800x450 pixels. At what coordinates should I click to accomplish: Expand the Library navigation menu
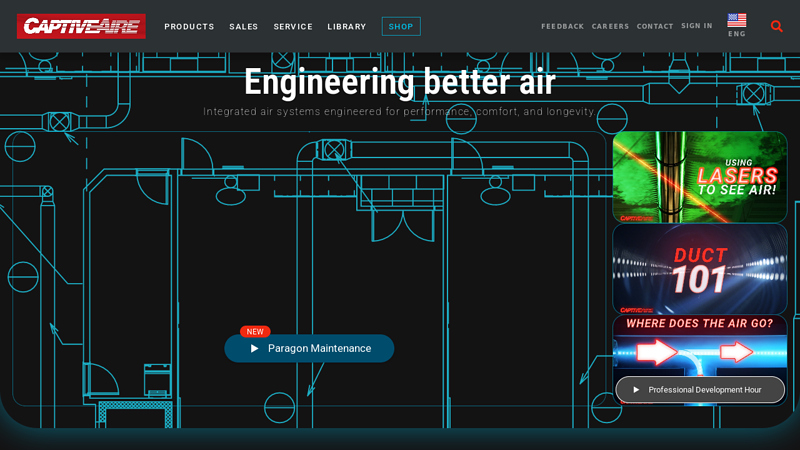(346, 27)
